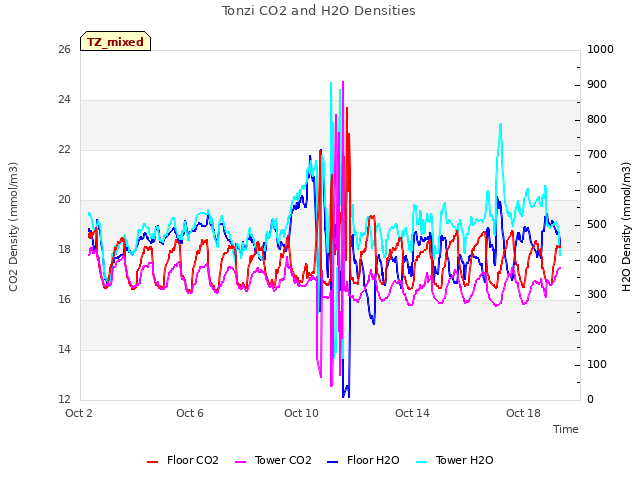Image resolution: width=640 pixels, height=480 pixels.
Task: Click the 0 right axis tick label
Action: point(591,400)
